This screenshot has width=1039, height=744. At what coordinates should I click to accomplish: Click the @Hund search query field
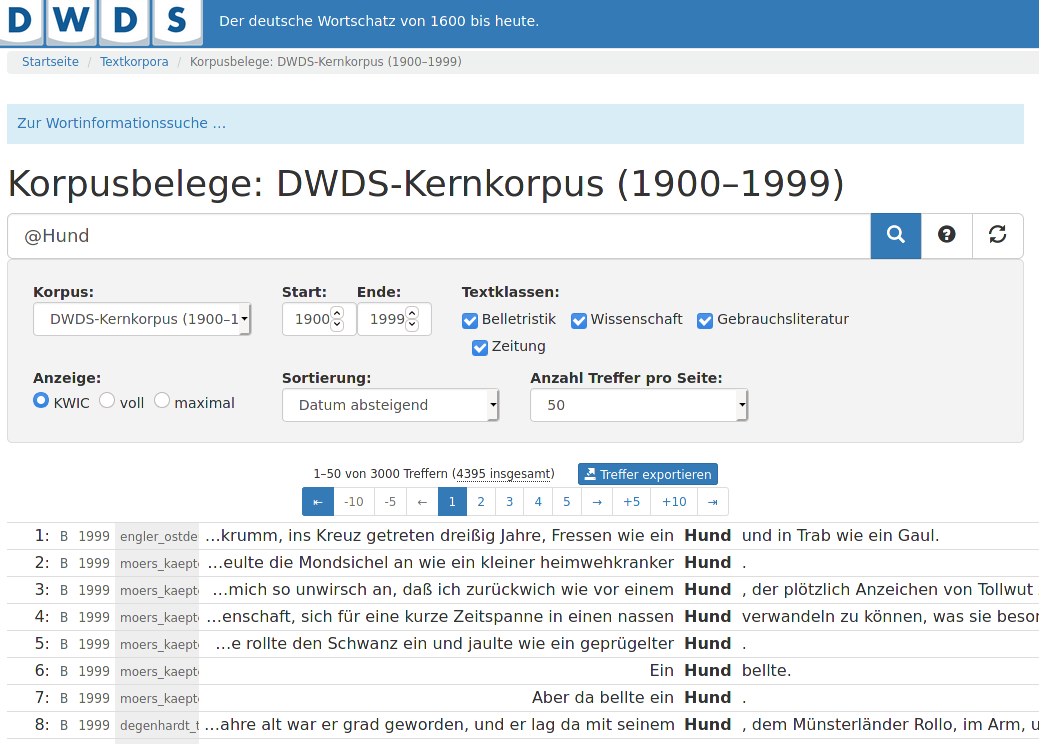438,236
